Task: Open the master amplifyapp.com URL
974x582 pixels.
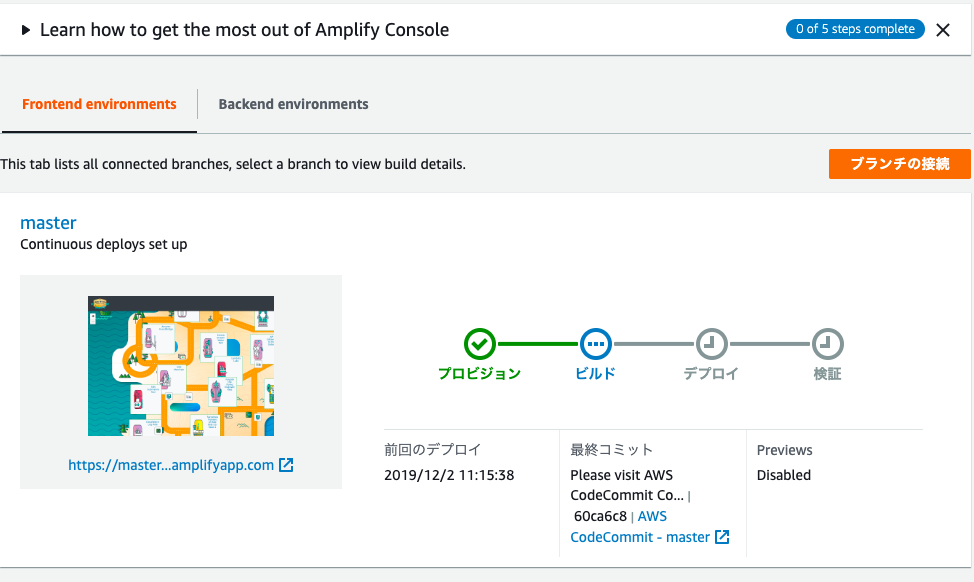Action: 171,465
